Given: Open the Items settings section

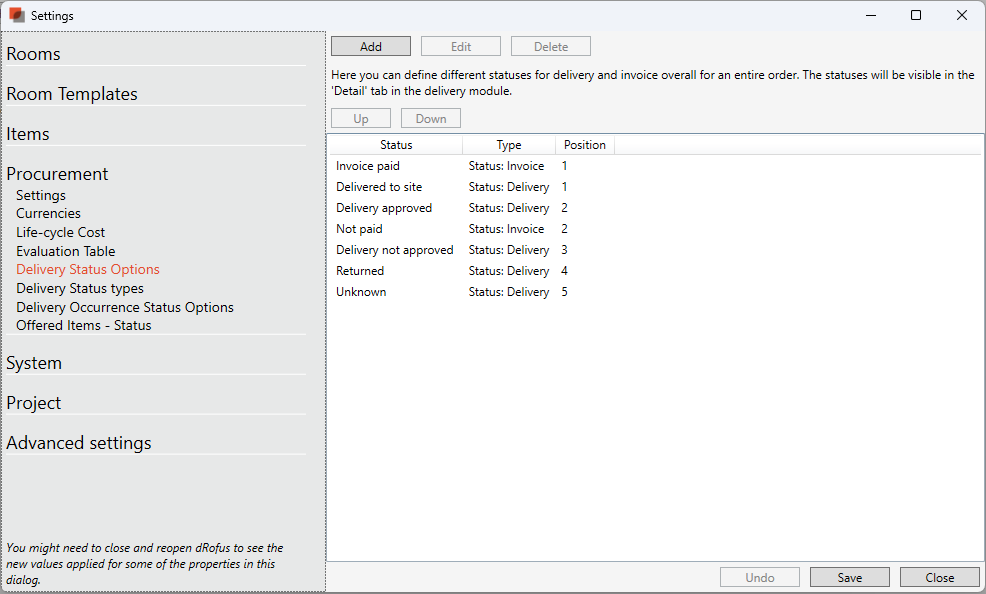Looking at the screenshot, I should pyautogui.click(x=28, y=134).
